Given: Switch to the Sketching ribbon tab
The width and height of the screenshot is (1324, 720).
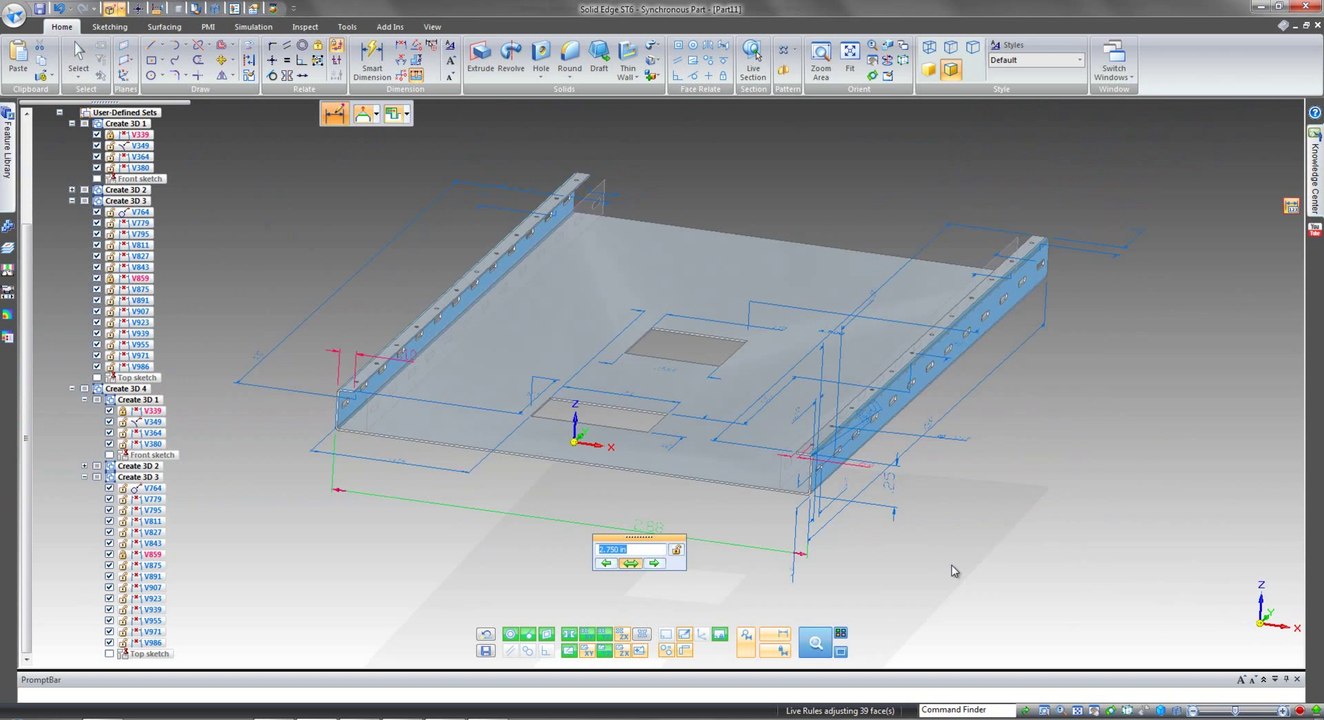Looking at the screenshot, I should point(110,27).
